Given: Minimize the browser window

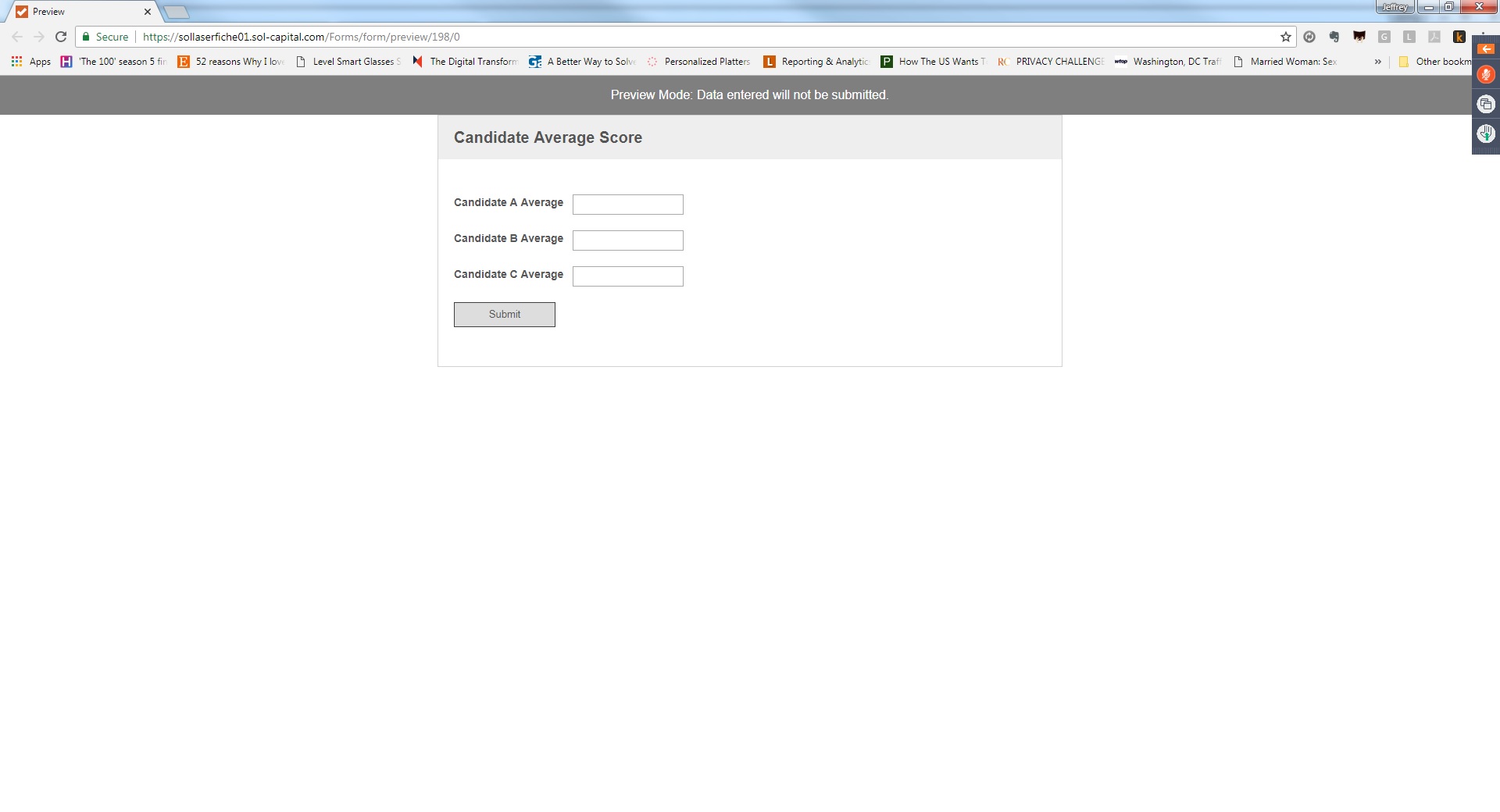Looking at the screenshot, I should pyautogui.click(x=1428, y=7).
